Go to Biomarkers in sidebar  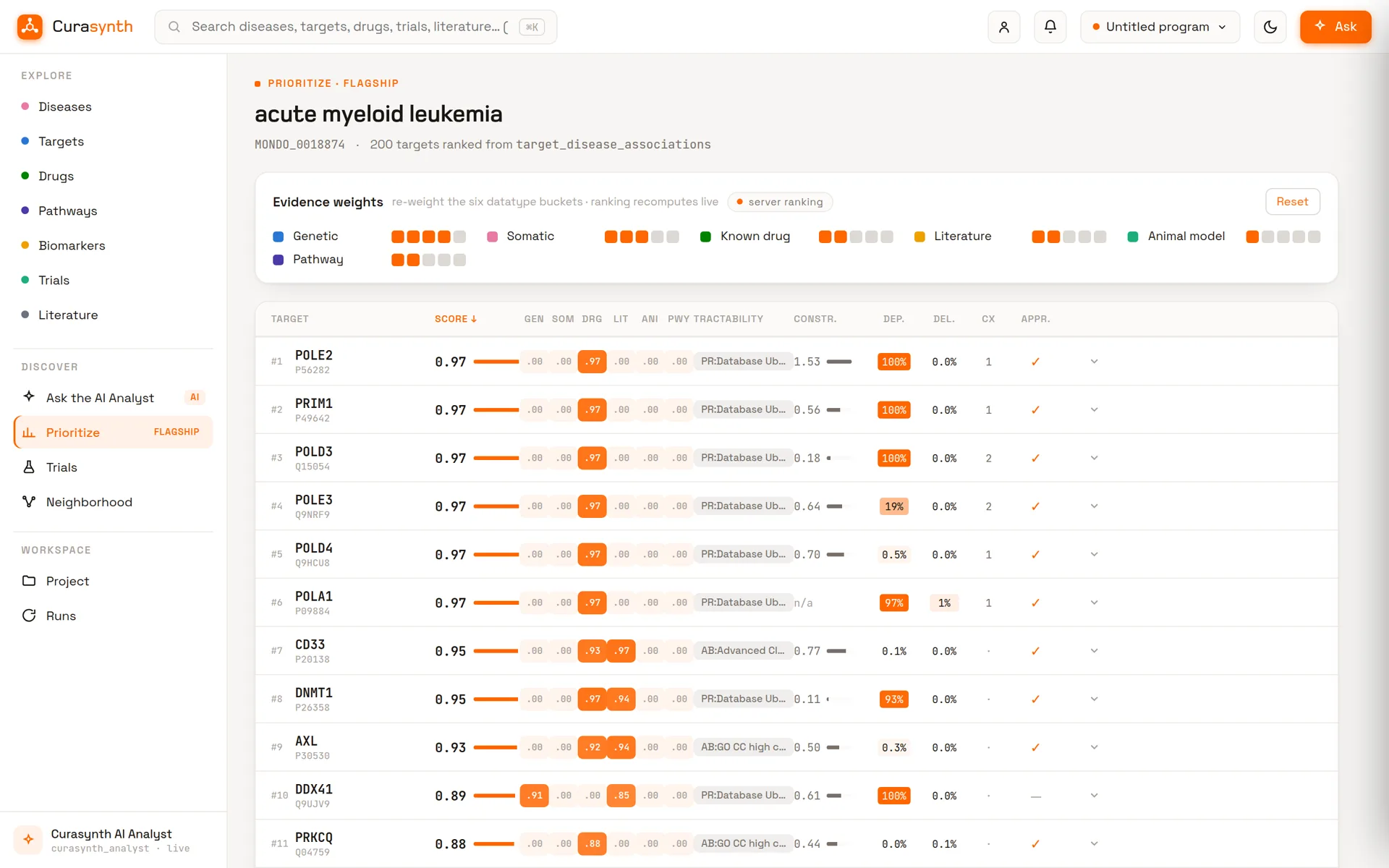click(x=114, y=245)
